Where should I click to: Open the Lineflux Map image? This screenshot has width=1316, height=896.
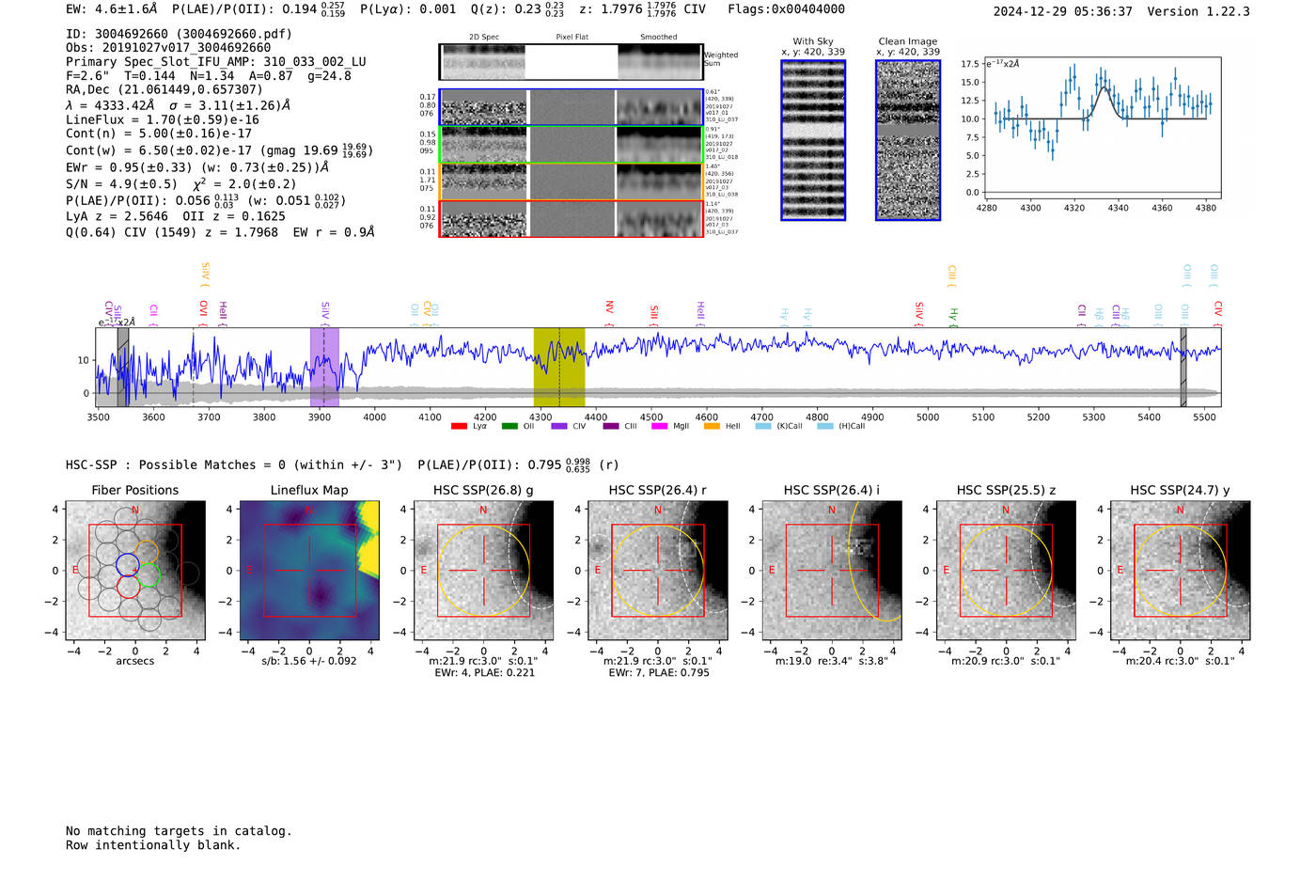tap(309, 570)
